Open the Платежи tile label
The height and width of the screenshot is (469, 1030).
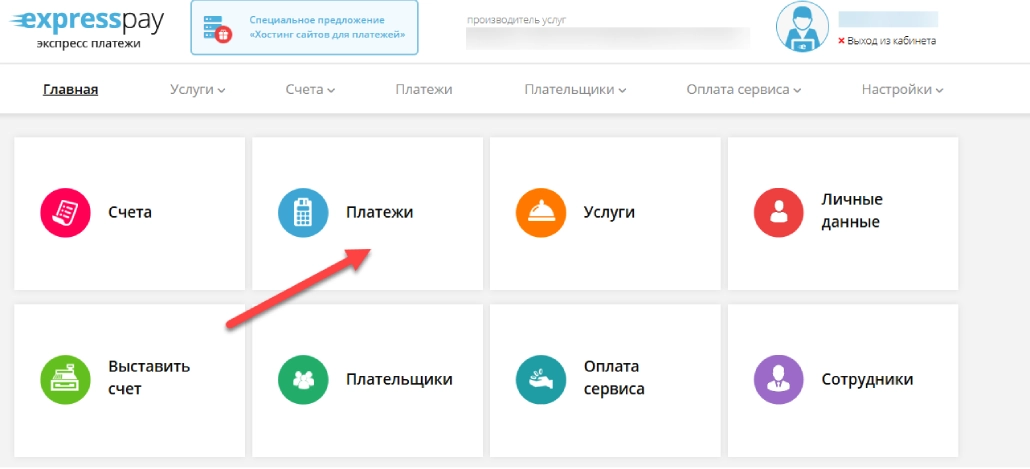380,212
